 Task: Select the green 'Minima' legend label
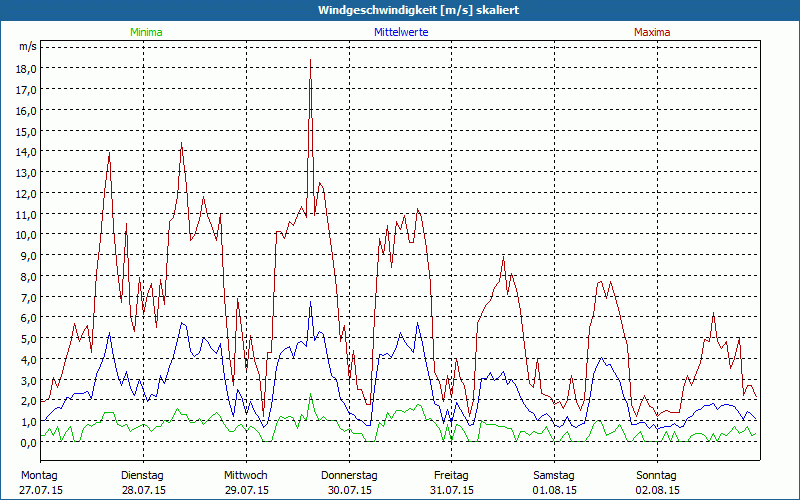click(x=146, y=32)
